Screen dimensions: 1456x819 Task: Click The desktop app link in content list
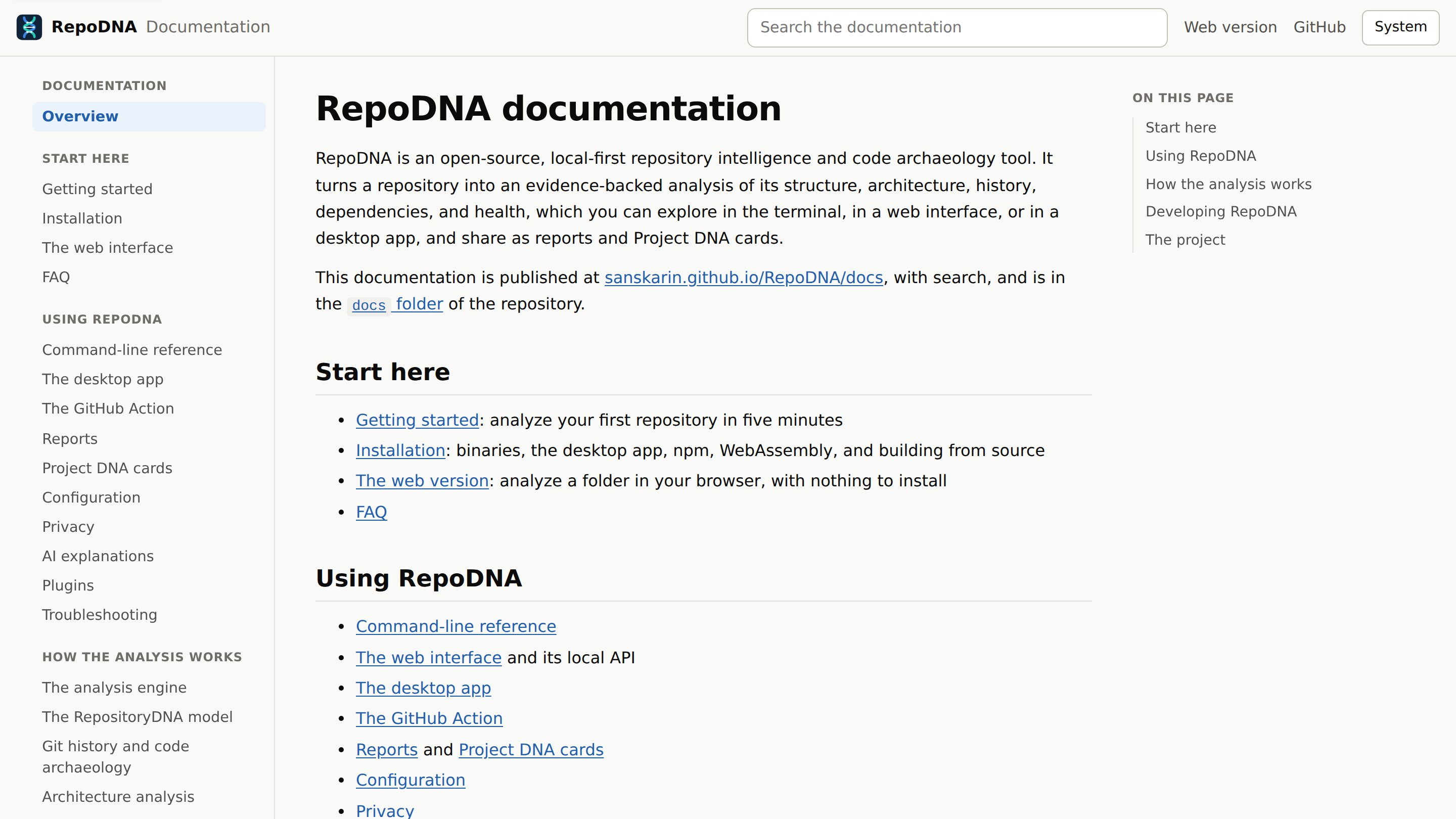423,688
